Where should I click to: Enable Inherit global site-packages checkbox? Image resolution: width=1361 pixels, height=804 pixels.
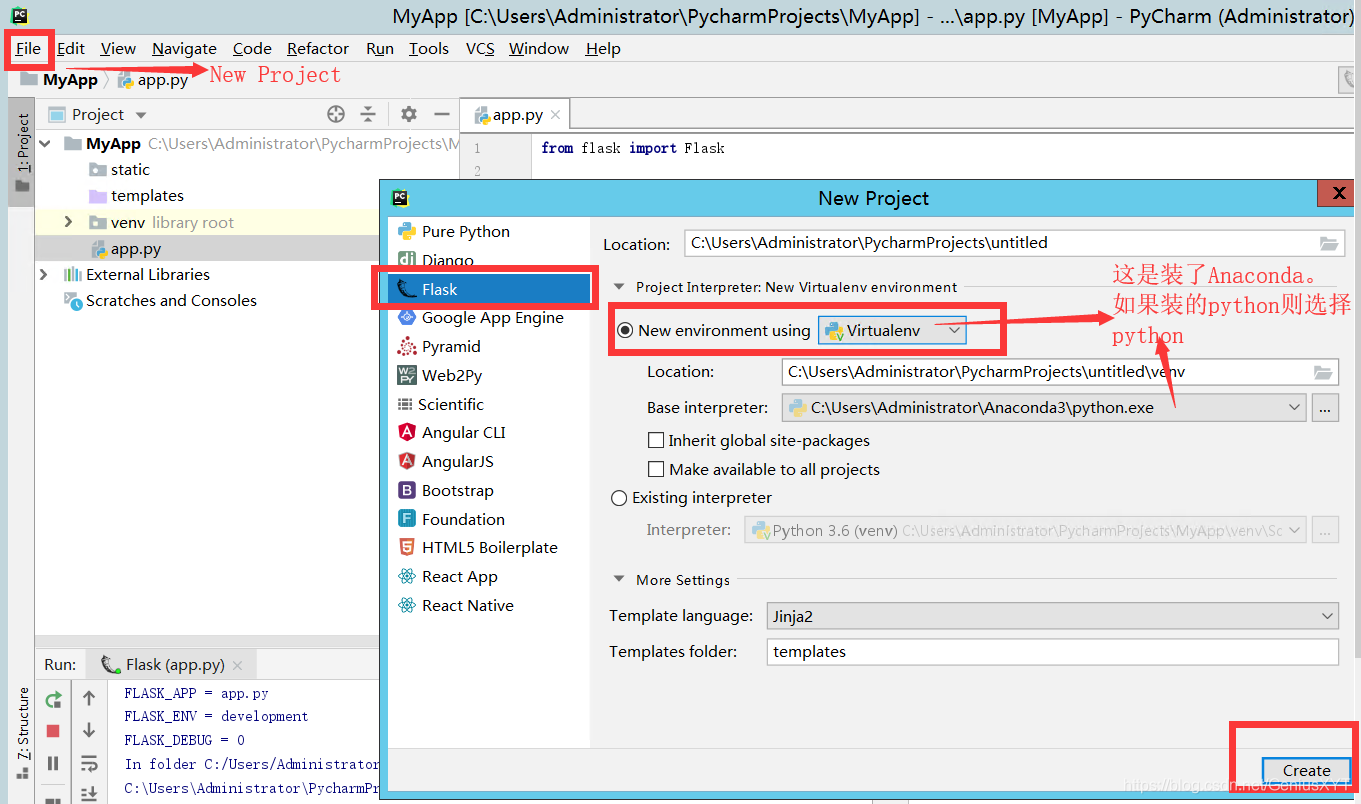[656, 440]
